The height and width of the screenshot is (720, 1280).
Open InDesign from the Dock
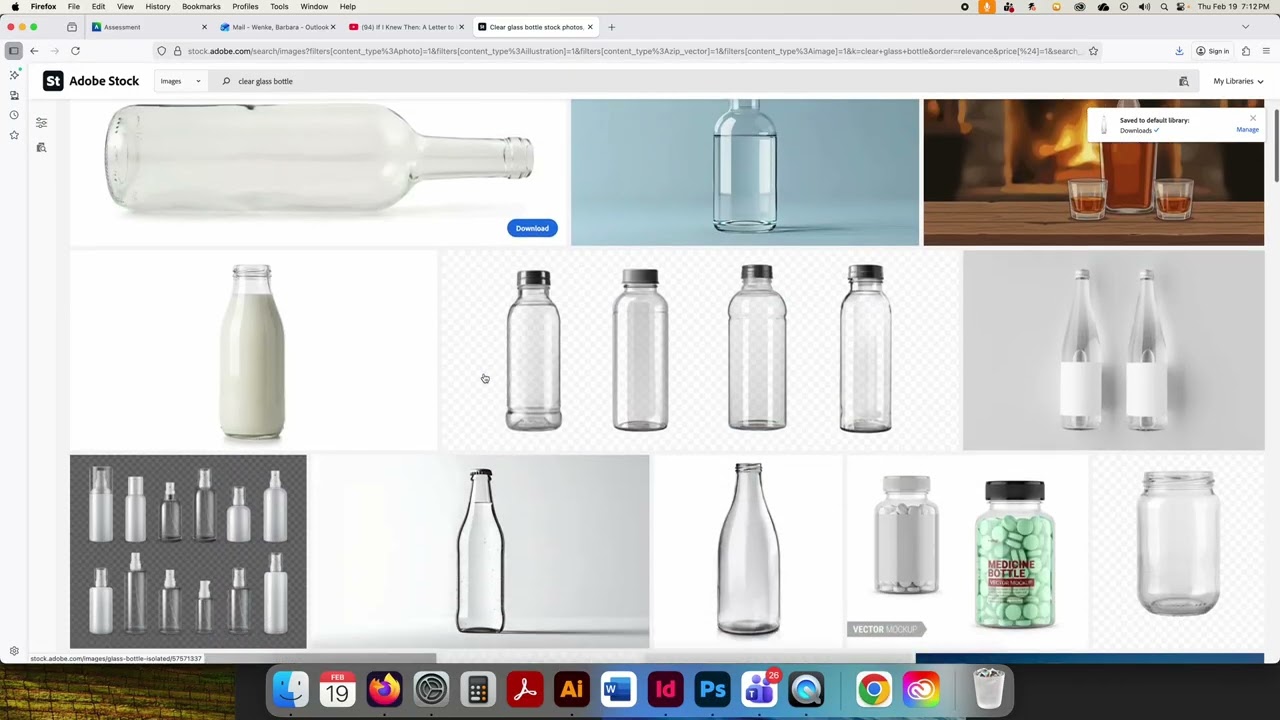[x=665, y=689]
